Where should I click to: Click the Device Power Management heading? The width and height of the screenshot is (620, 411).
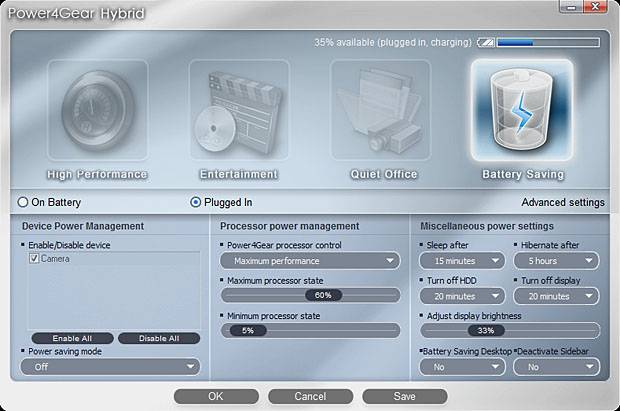(83, 226)
